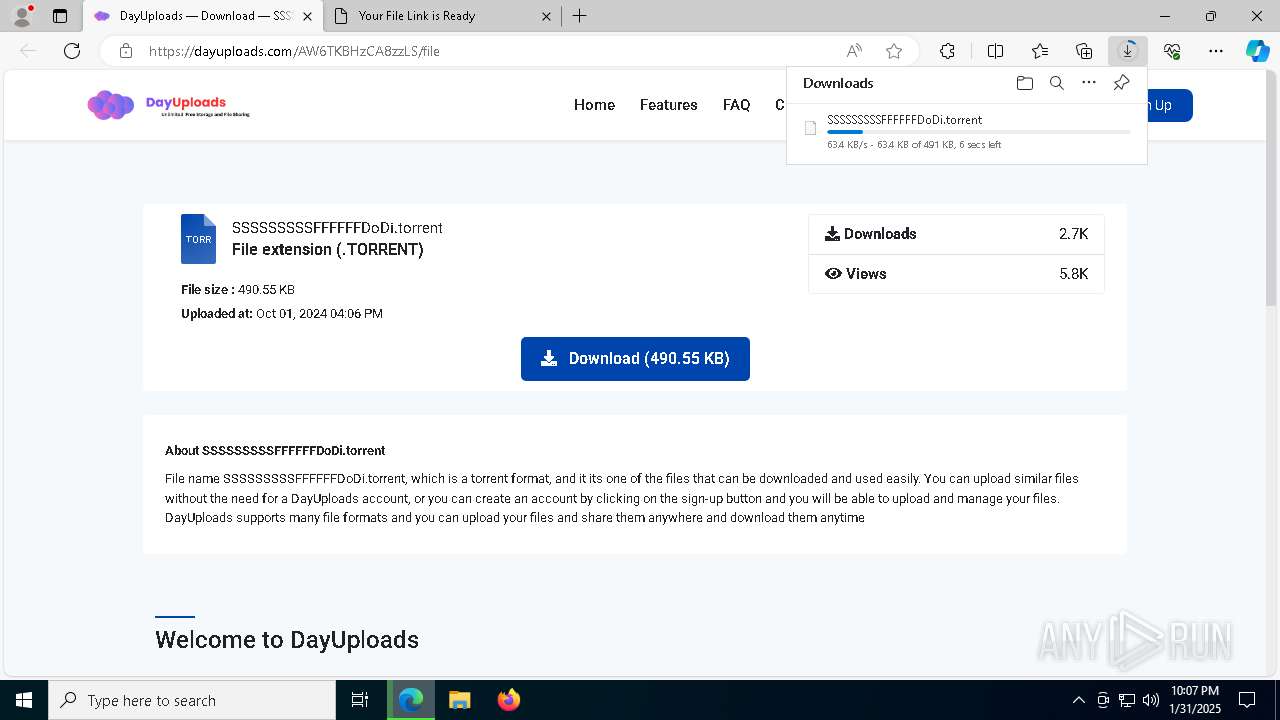Switch to 'Your File Link is Ready' tab
The width and height of the screenshot is (1280, 720).
[417, 16]
